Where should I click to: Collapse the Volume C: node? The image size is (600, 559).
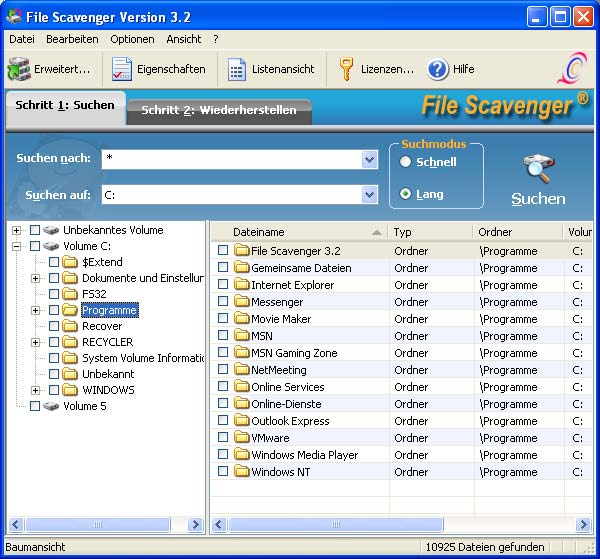(16, 246)
